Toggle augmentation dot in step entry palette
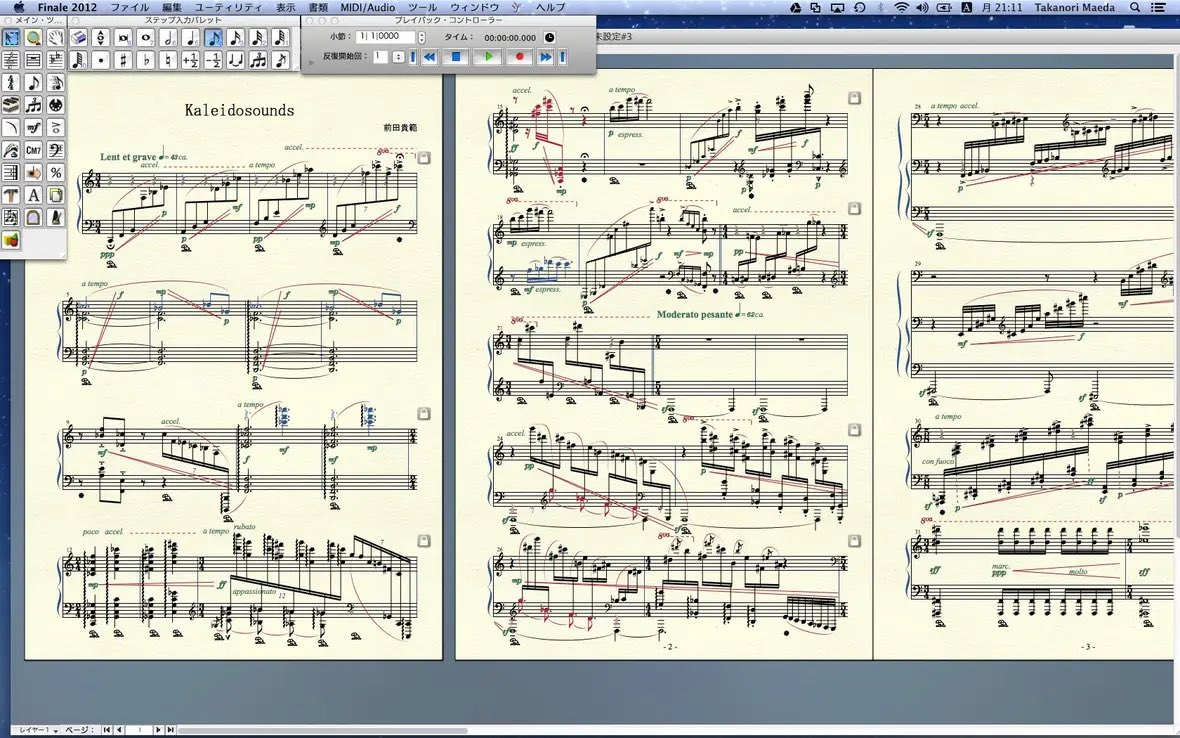 [x=101, y=60]
